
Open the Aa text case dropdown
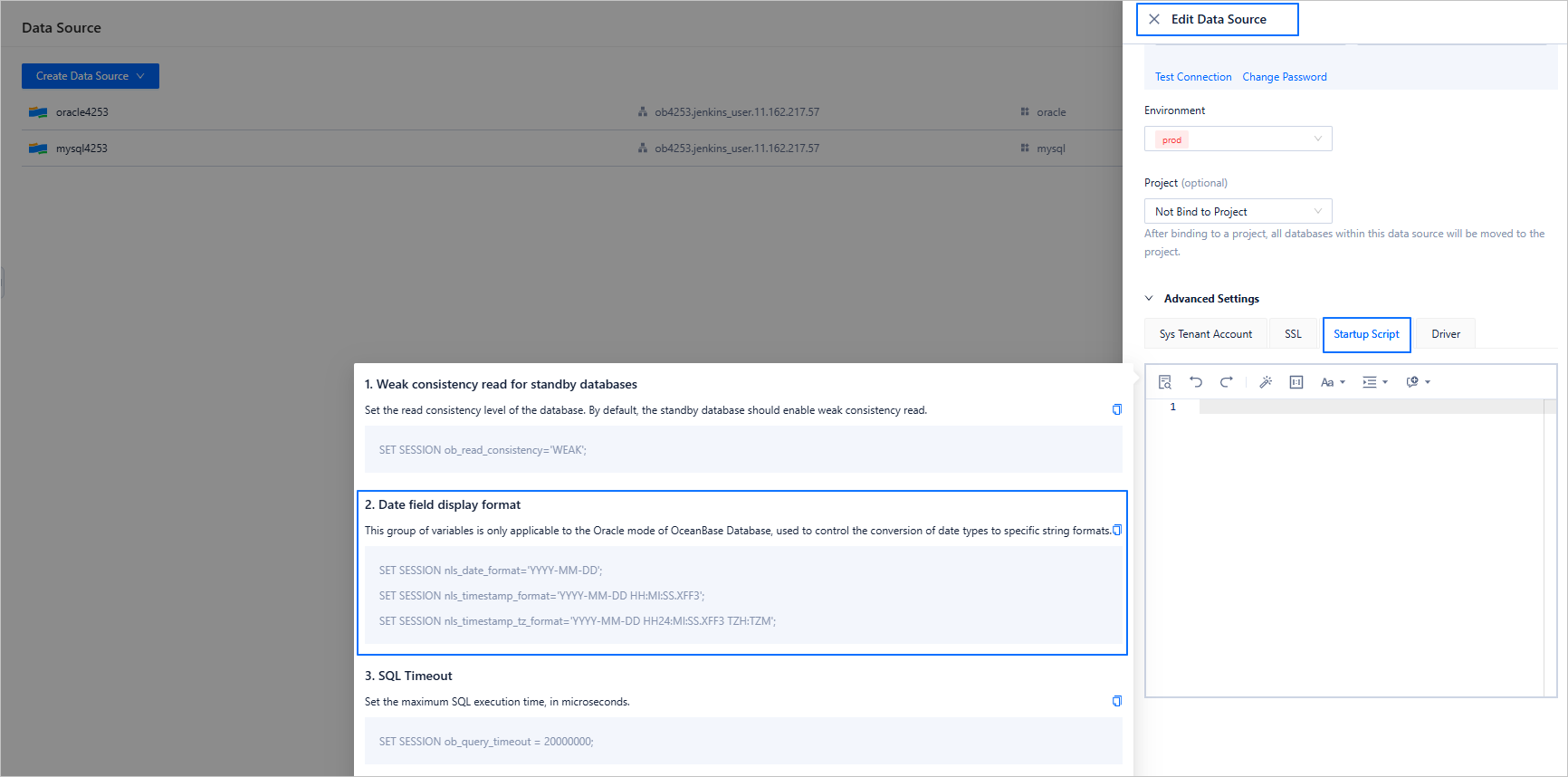1333,382
